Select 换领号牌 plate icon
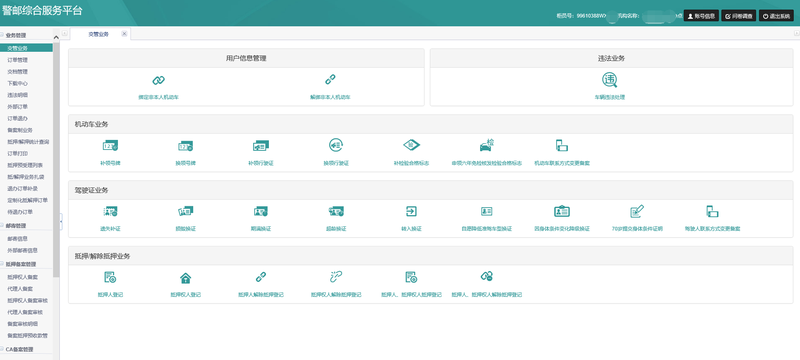The width and height of the screenshot is (800, 360). pyautogui.click(x=185, y=146)
